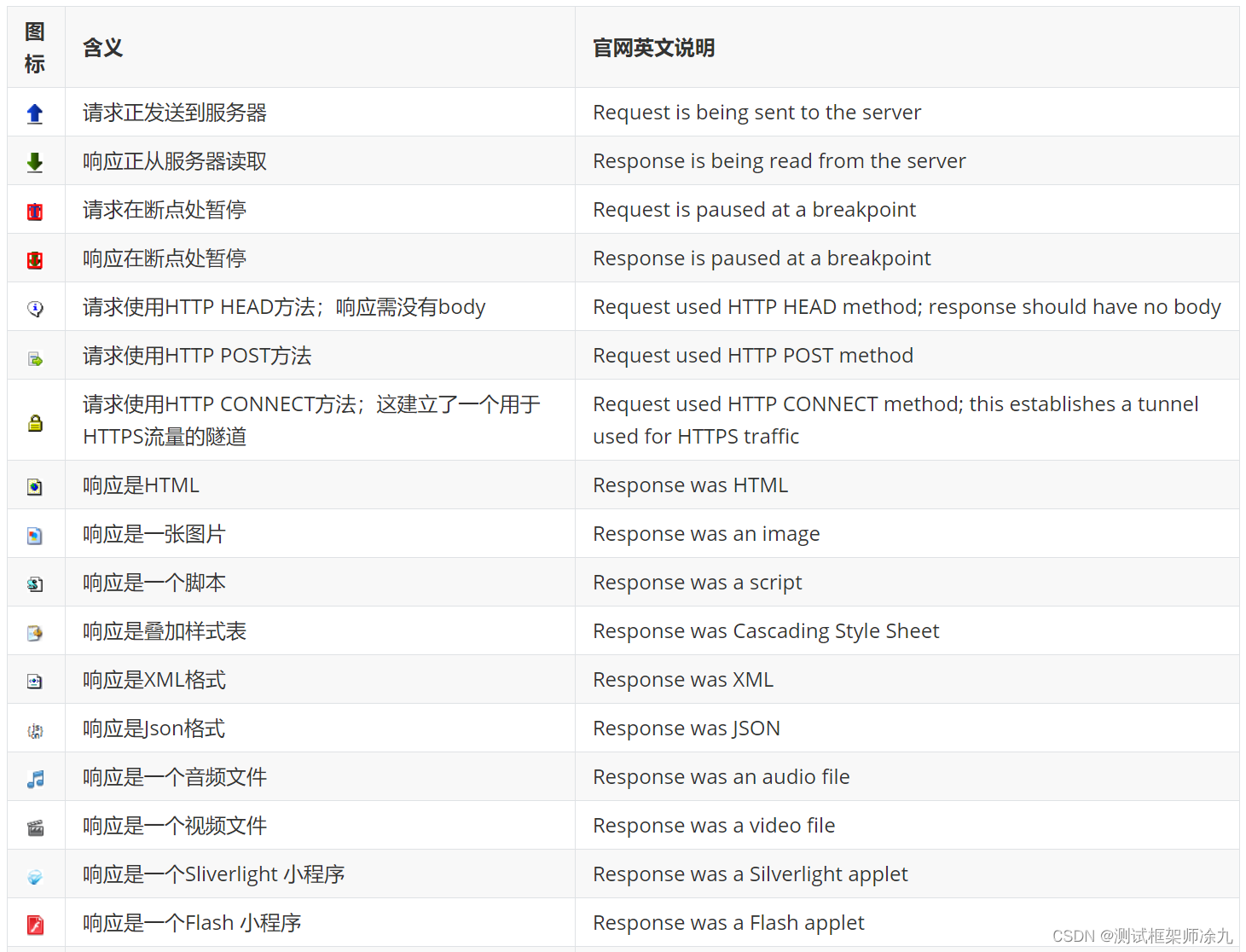Click the red response breakpoint icon
Viewport: 1246px width, 952px height.
point(35,259)
